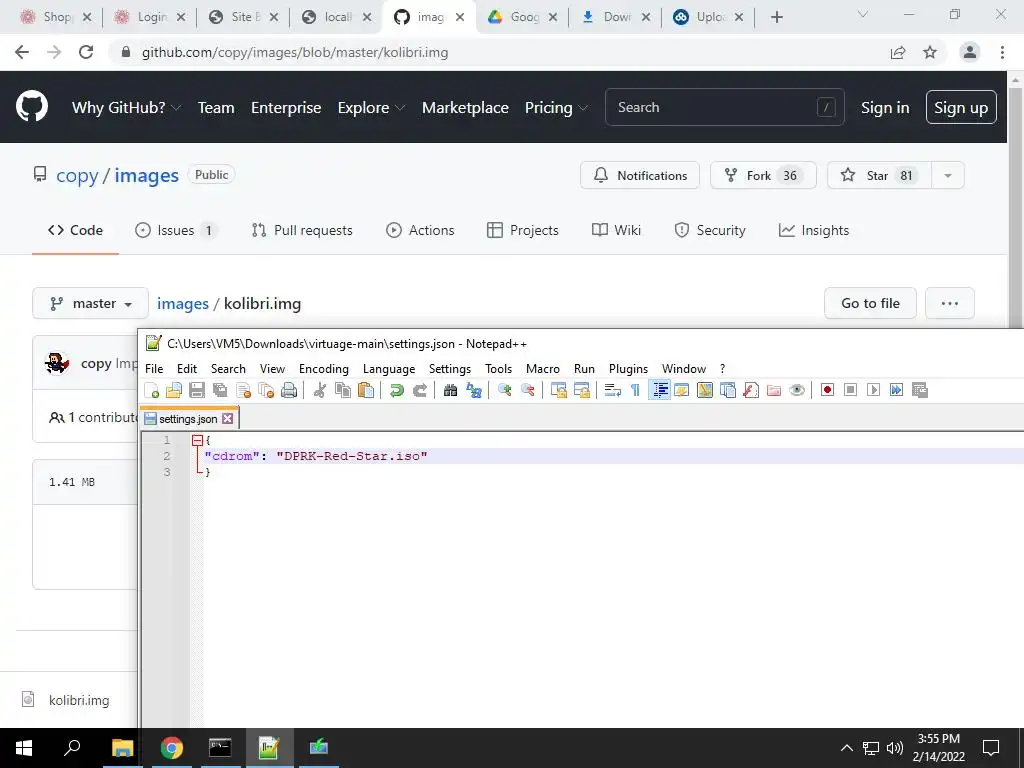Click the Sign up button

(x=961, y=108)
